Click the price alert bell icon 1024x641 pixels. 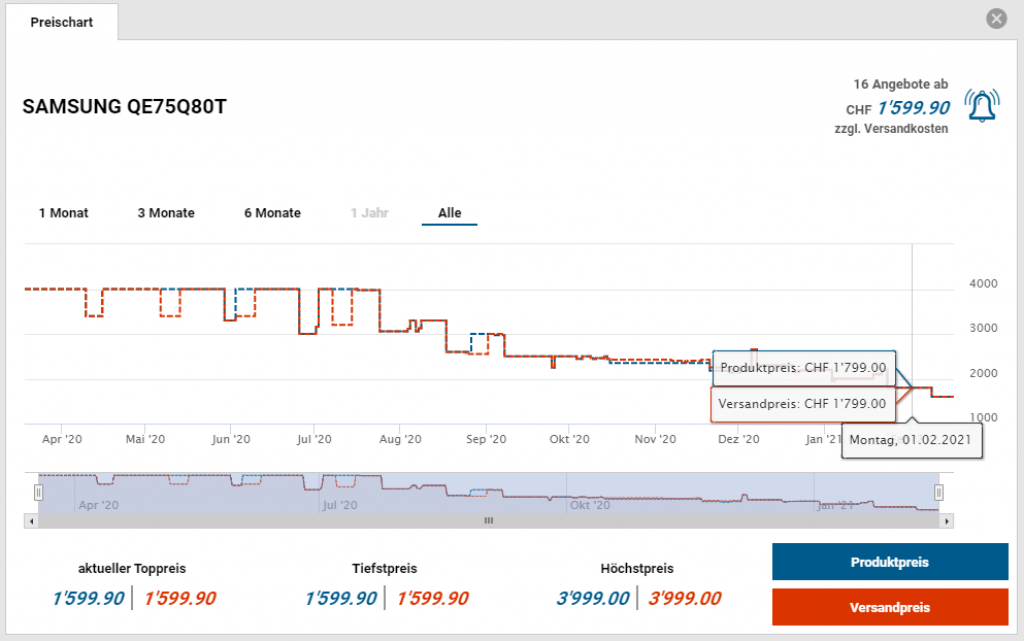tap(981, 104)
